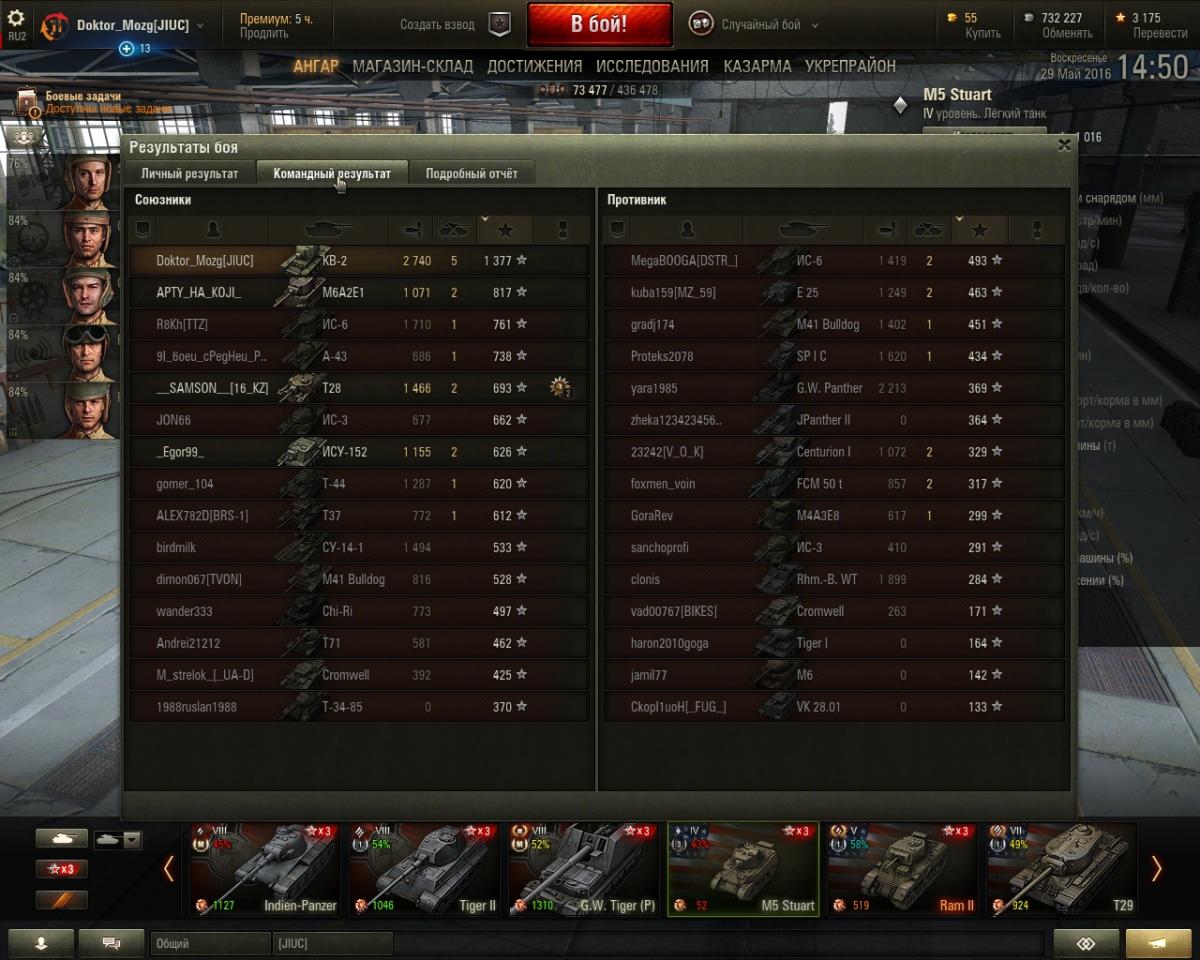Open the game settings gear menu
The width and height of the screenshot is (1200, 960).
pos(16,18)
